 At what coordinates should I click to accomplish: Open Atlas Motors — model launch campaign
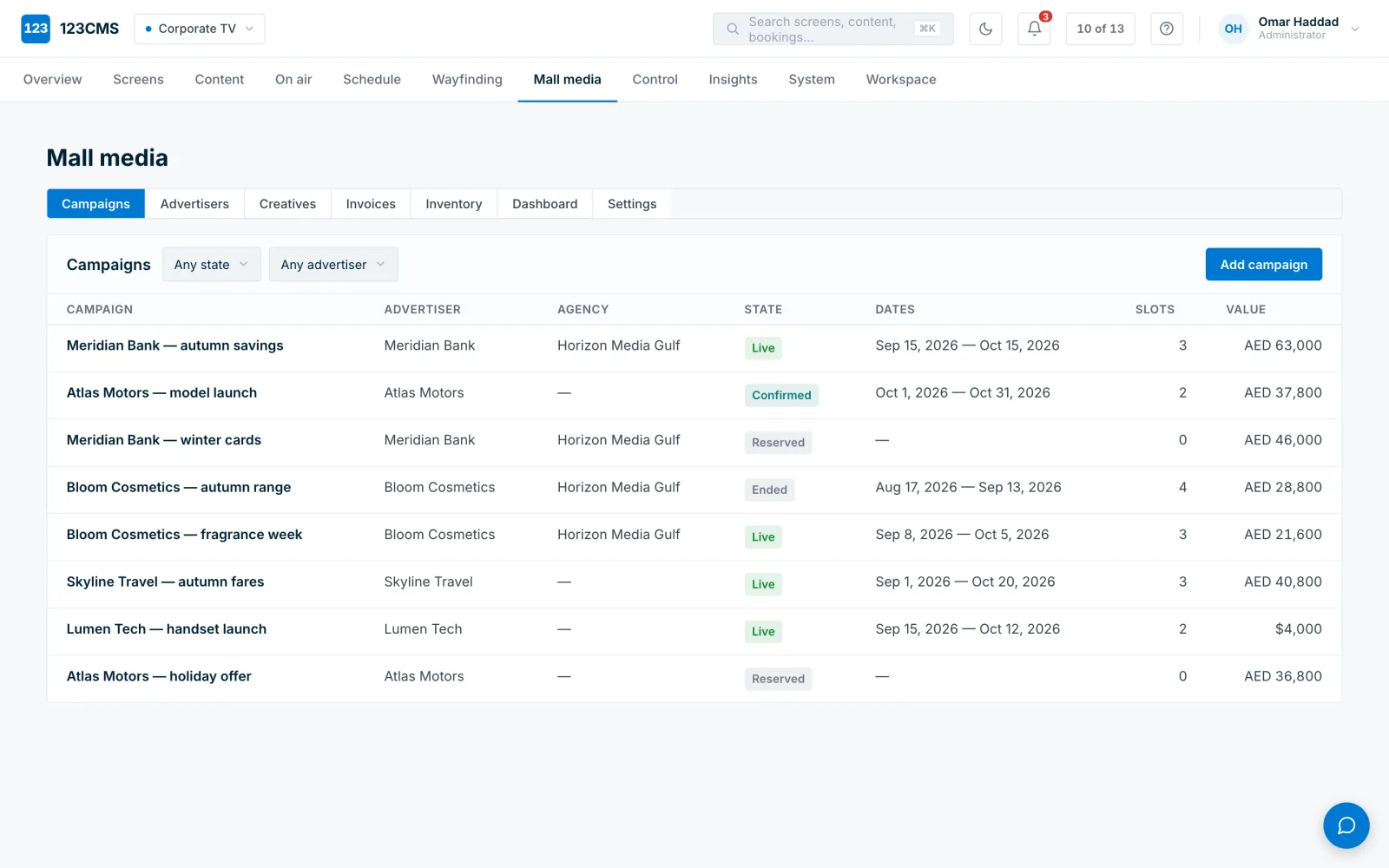coord(161,393)
